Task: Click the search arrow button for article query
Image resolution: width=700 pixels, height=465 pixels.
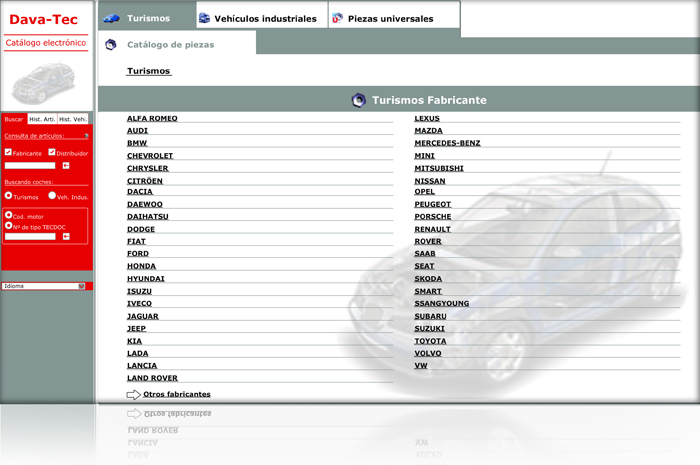Action: [x=66, y=166]
